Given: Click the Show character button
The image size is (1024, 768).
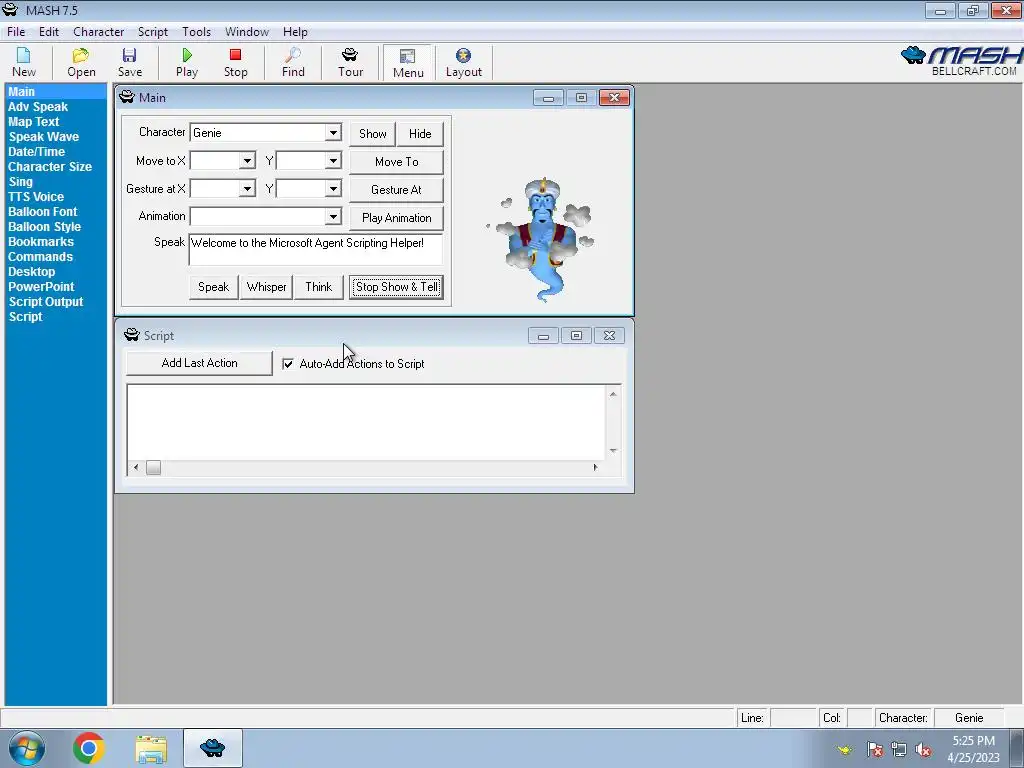Looking at the screenshot, I should point(372,133).
